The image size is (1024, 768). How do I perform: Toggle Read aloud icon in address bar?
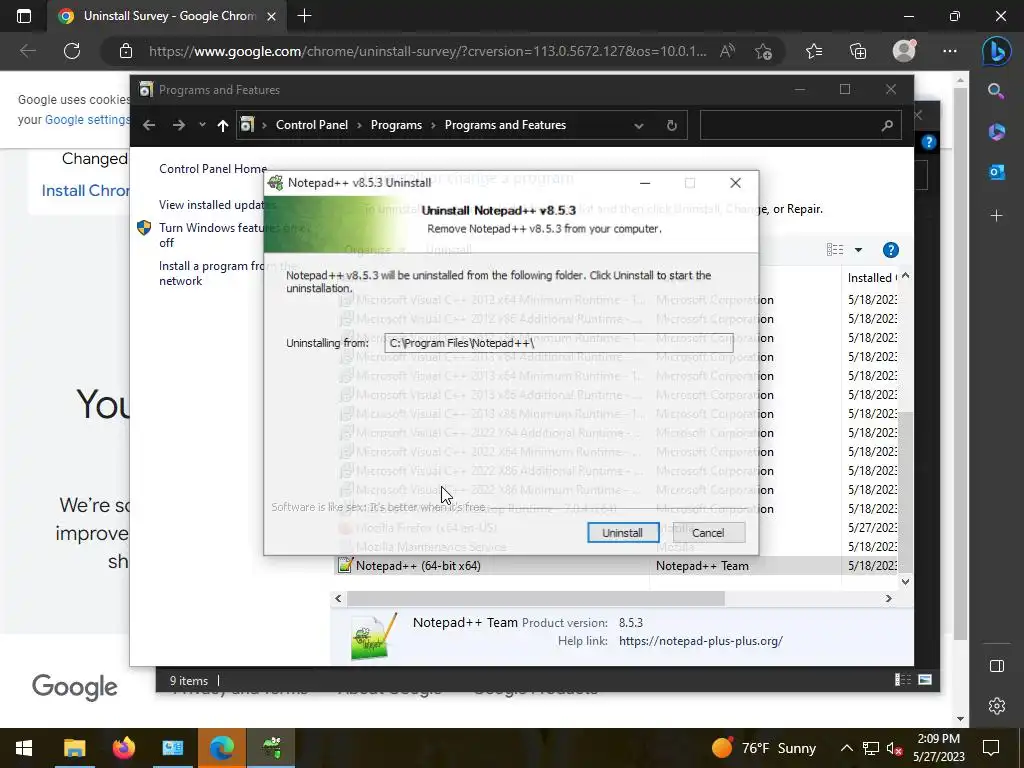coord(728,51)
